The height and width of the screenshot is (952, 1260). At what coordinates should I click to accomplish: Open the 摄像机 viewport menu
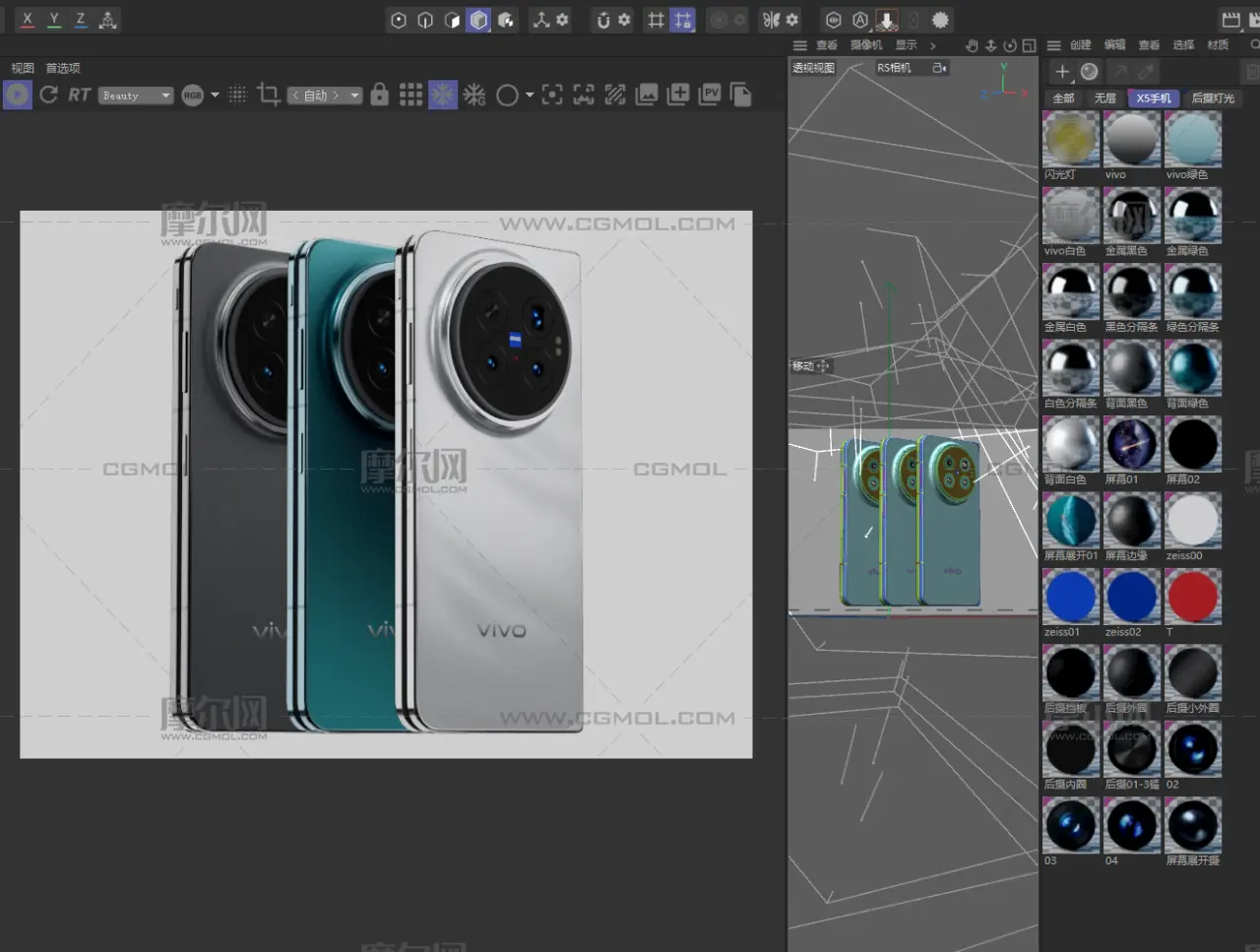pyautogui.click(x=866, y=45)
